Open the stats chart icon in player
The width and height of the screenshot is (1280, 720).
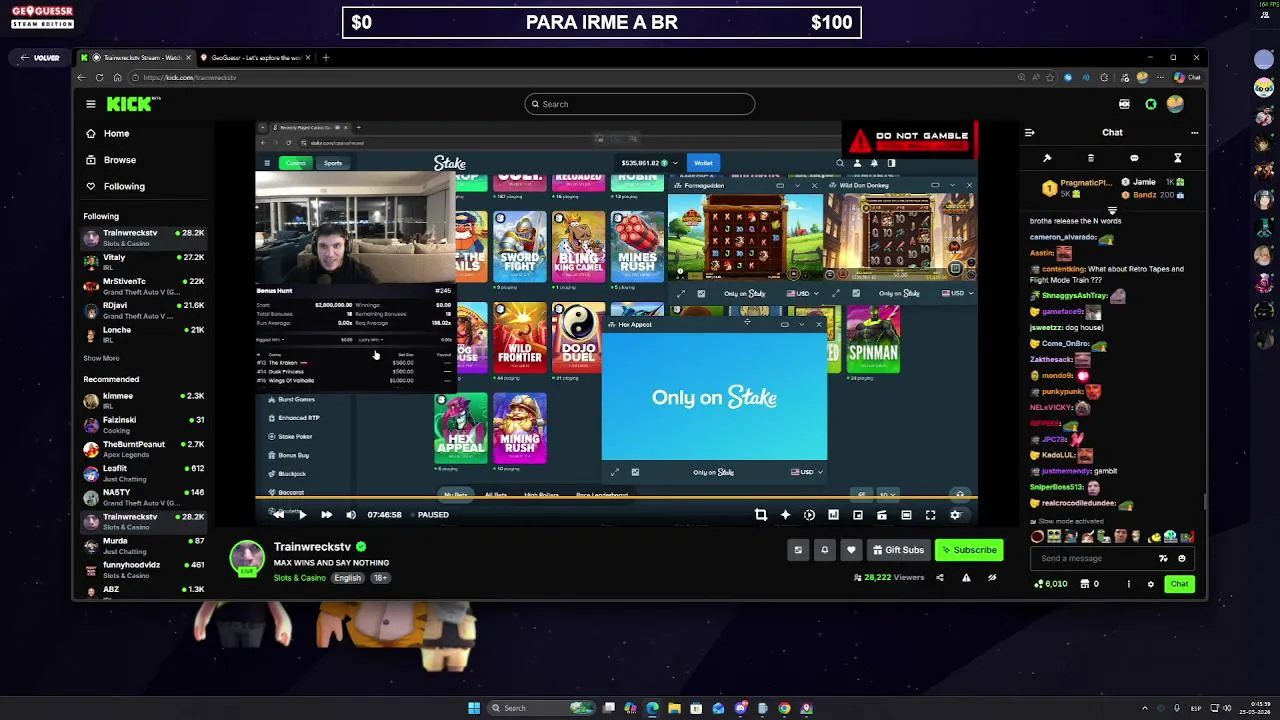(x=833, y=515)
